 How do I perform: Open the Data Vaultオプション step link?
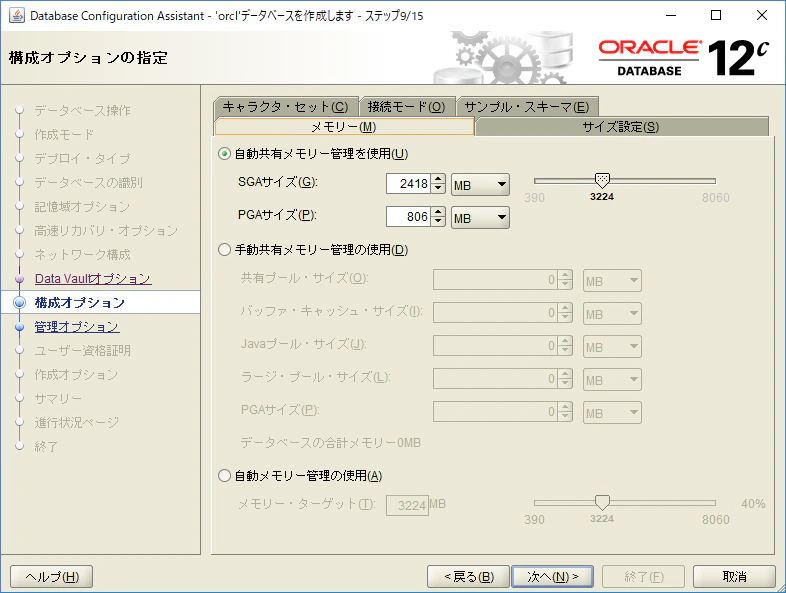(x=93, y=279)
